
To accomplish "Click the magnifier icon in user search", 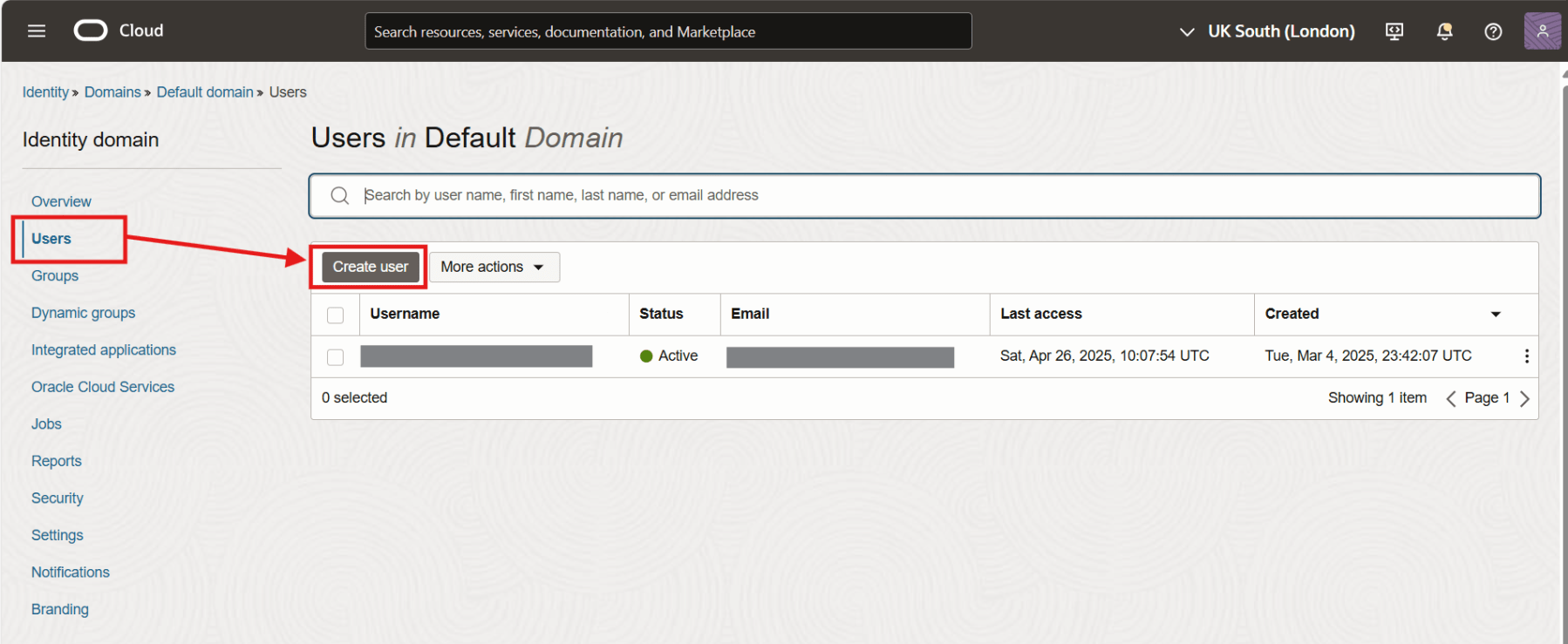I will coord(340,195).
